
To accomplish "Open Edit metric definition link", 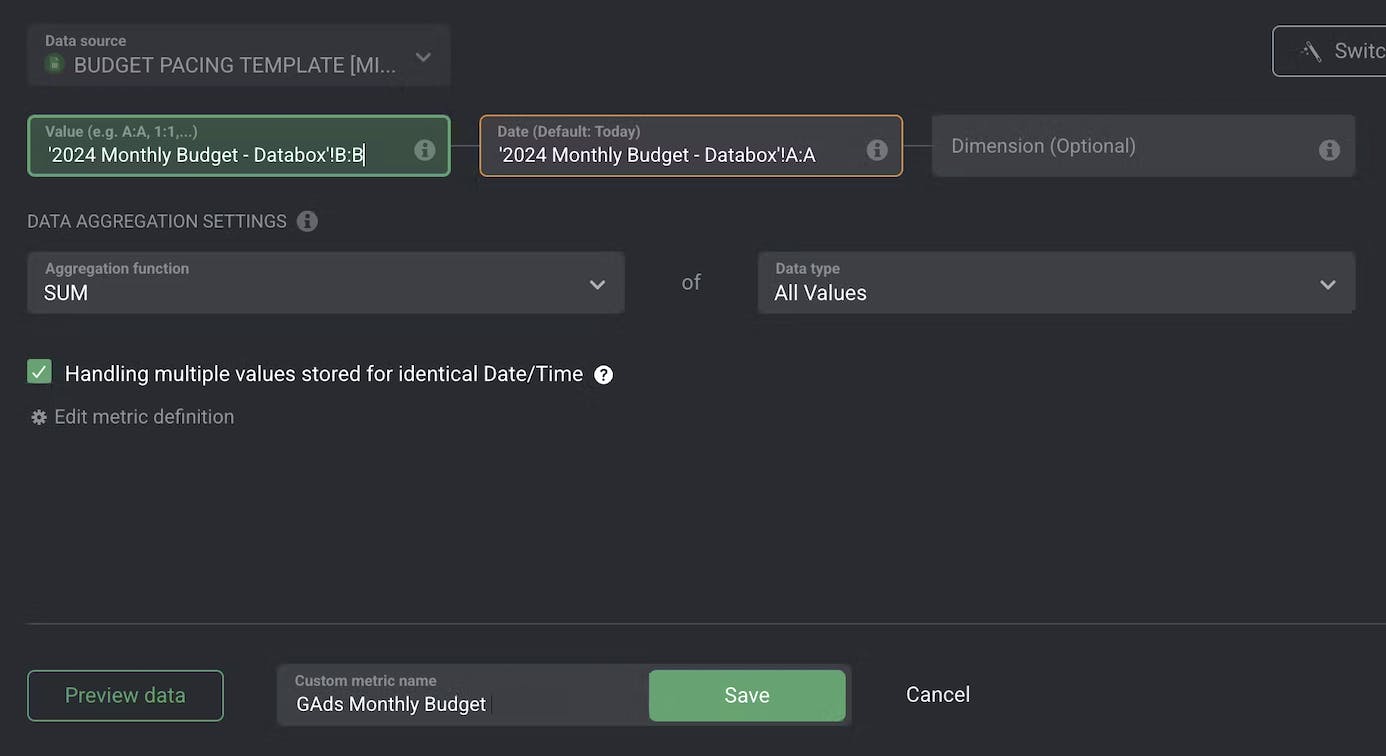I will point(144,417).
